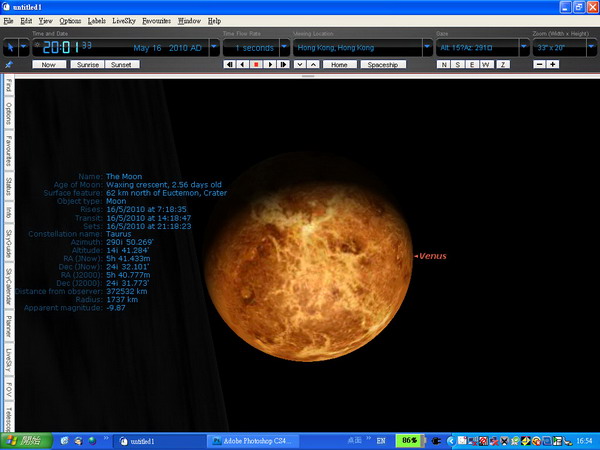Screen dimensions: 600x450
Task: Click the red stop time button
Action: coord(256,64)
